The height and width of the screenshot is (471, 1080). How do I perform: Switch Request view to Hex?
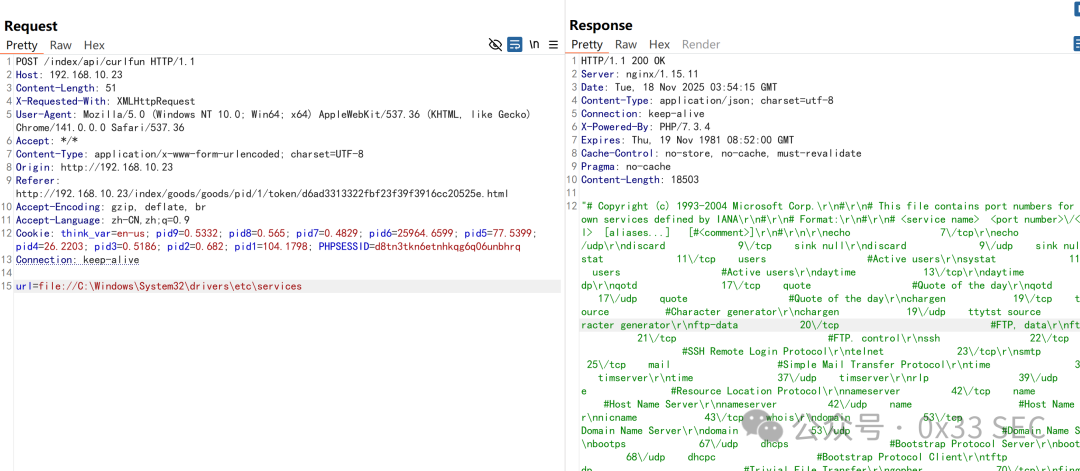click(x=94, y=45)
